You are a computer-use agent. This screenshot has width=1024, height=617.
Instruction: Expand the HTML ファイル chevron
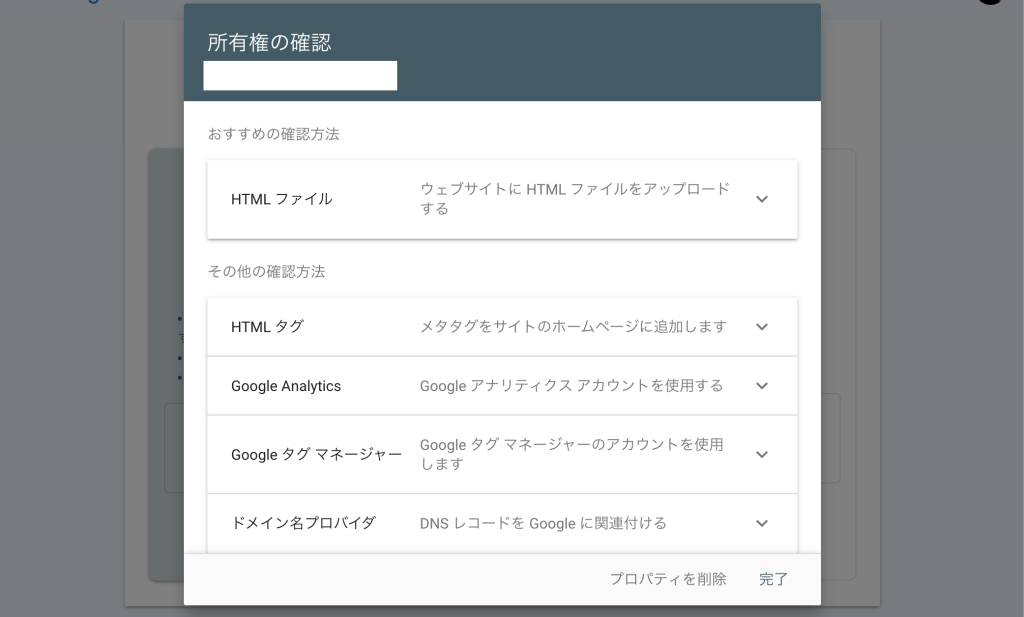coord(761,199)
